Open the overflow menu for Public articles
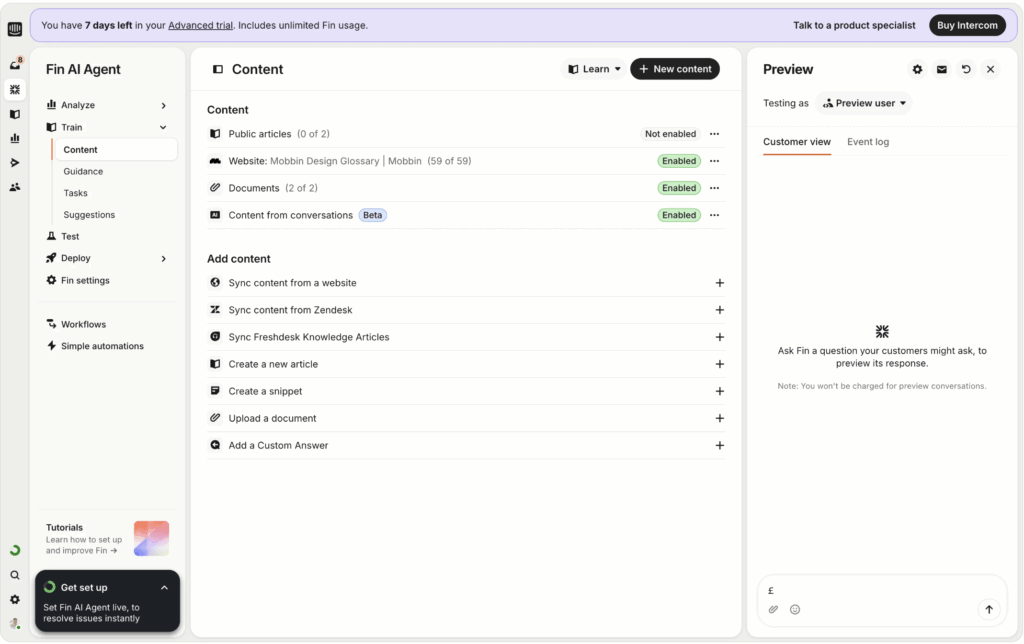Viewport: 1024px width, 644px height. point(714,133)
